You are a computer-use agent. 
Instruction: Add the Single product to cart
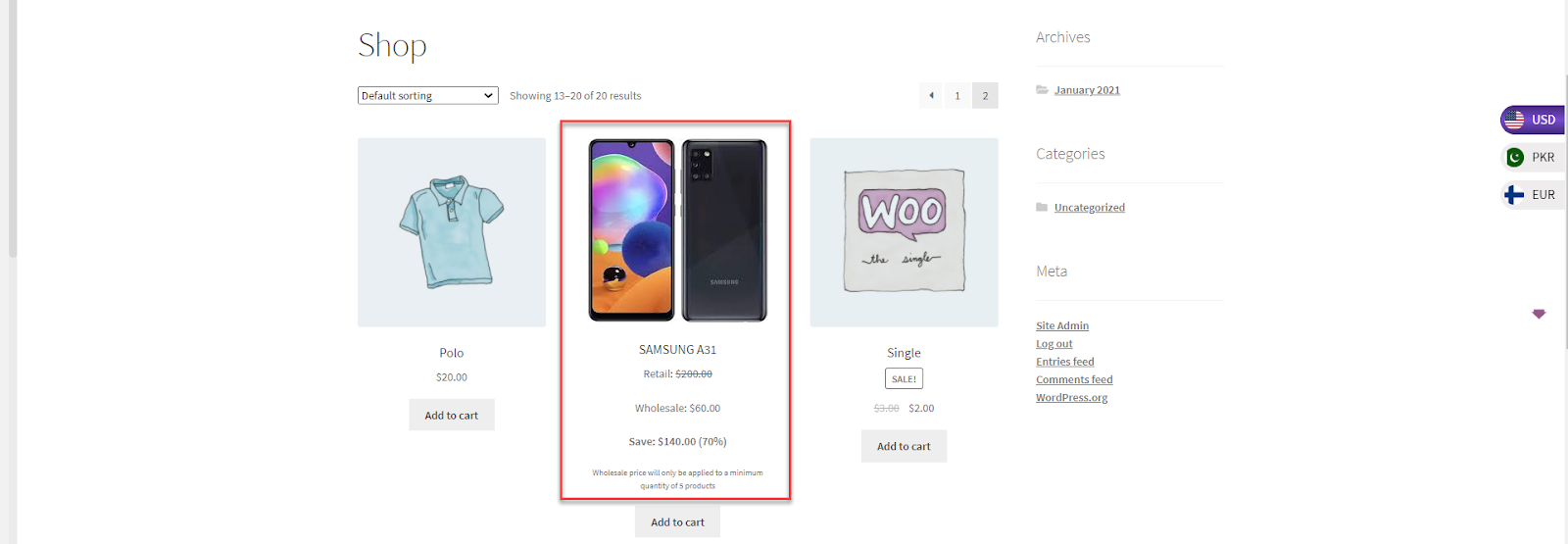[904, 446]
